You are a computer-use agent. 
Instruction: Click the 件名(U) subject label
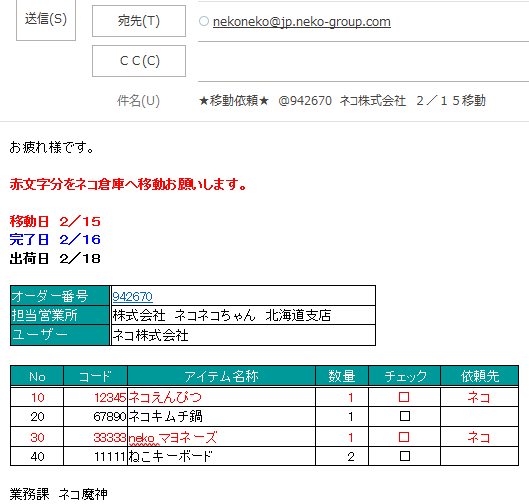(x=138, y=101)
